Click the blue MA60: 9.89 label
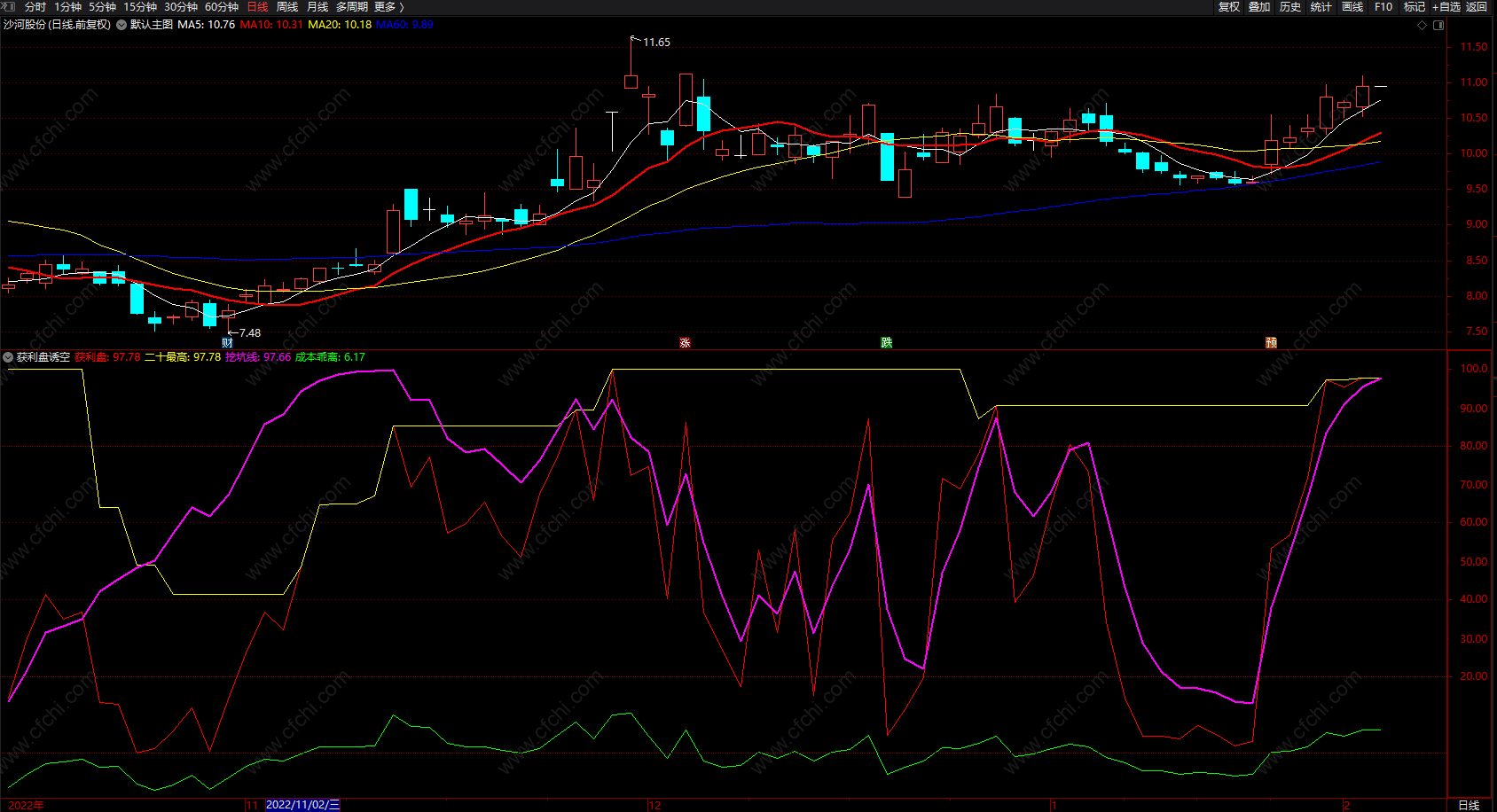1497x812 pixels. (404, 25)
